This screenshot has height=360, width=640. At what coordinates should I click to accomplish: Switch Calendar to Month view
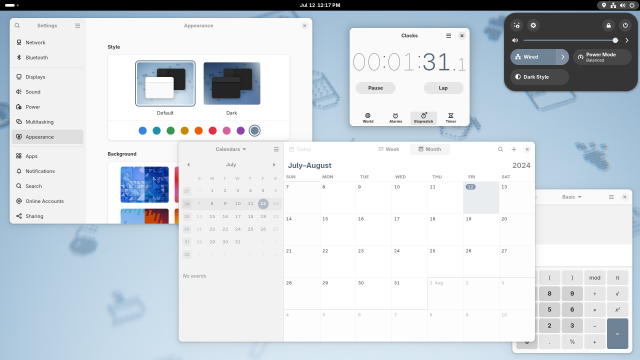[430, 149]
